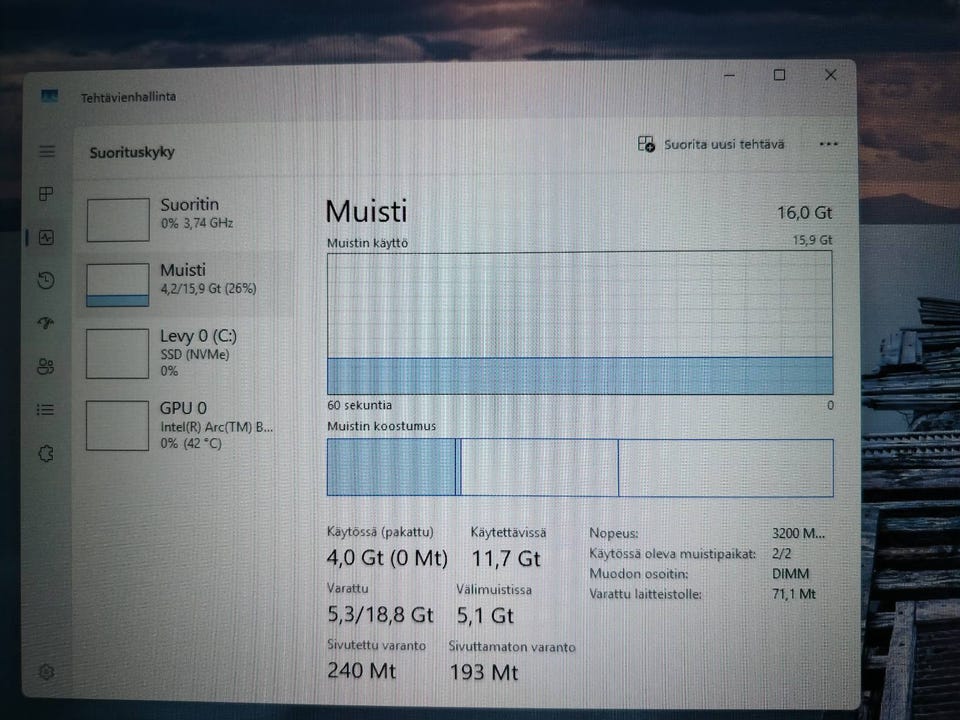960x720 pixels.
Task: Click the DIMM form factor value
Action: [790, 574]
